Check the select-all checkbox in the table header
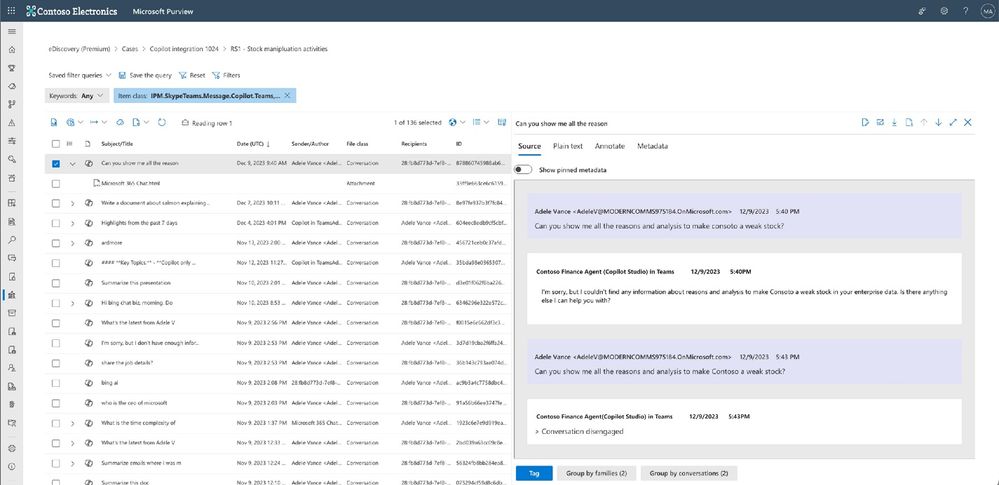Screen dimensions: 999x485 click(56, 144)
